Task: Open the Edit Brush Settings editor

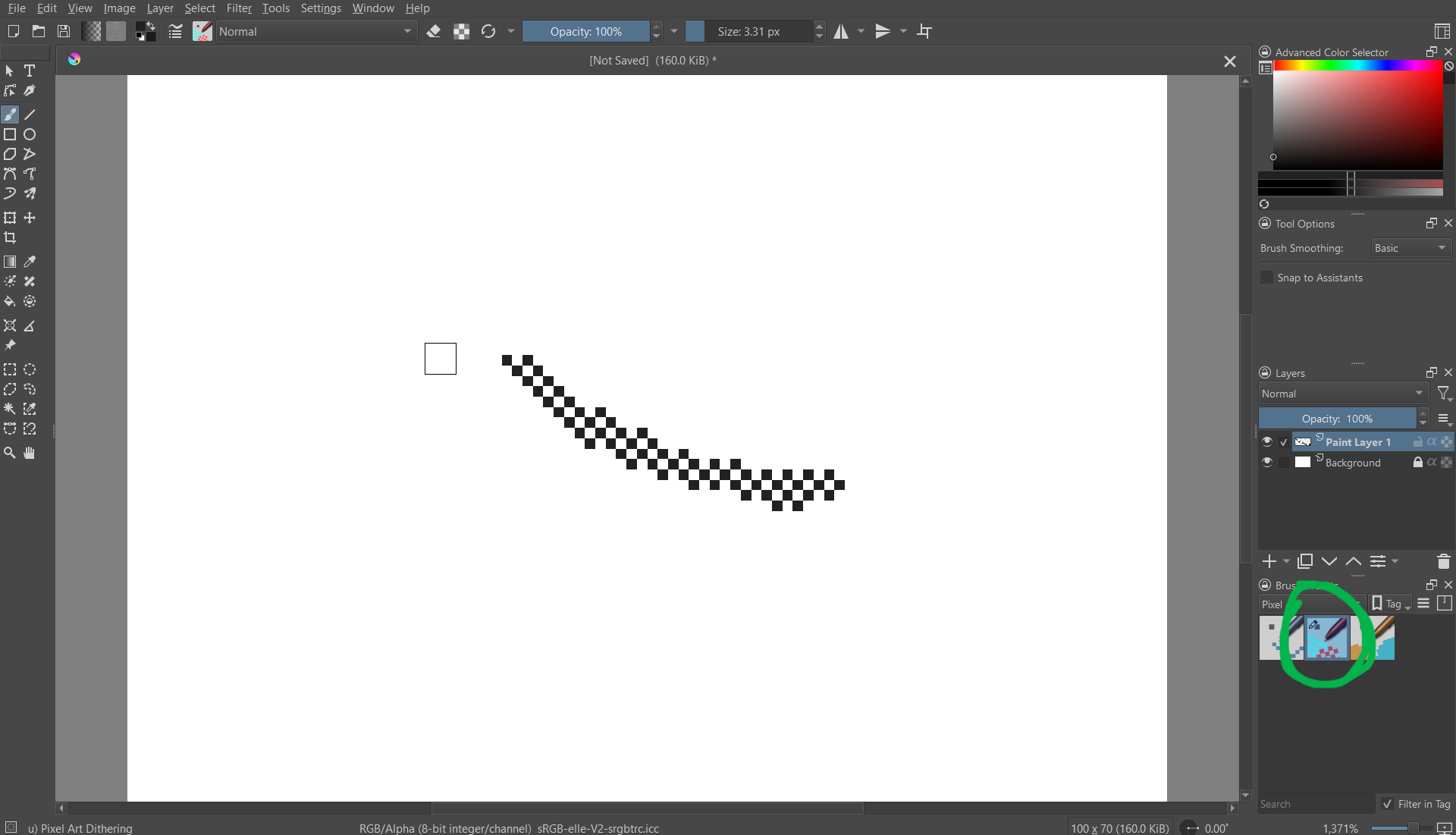Action: [x=175, y=31]
